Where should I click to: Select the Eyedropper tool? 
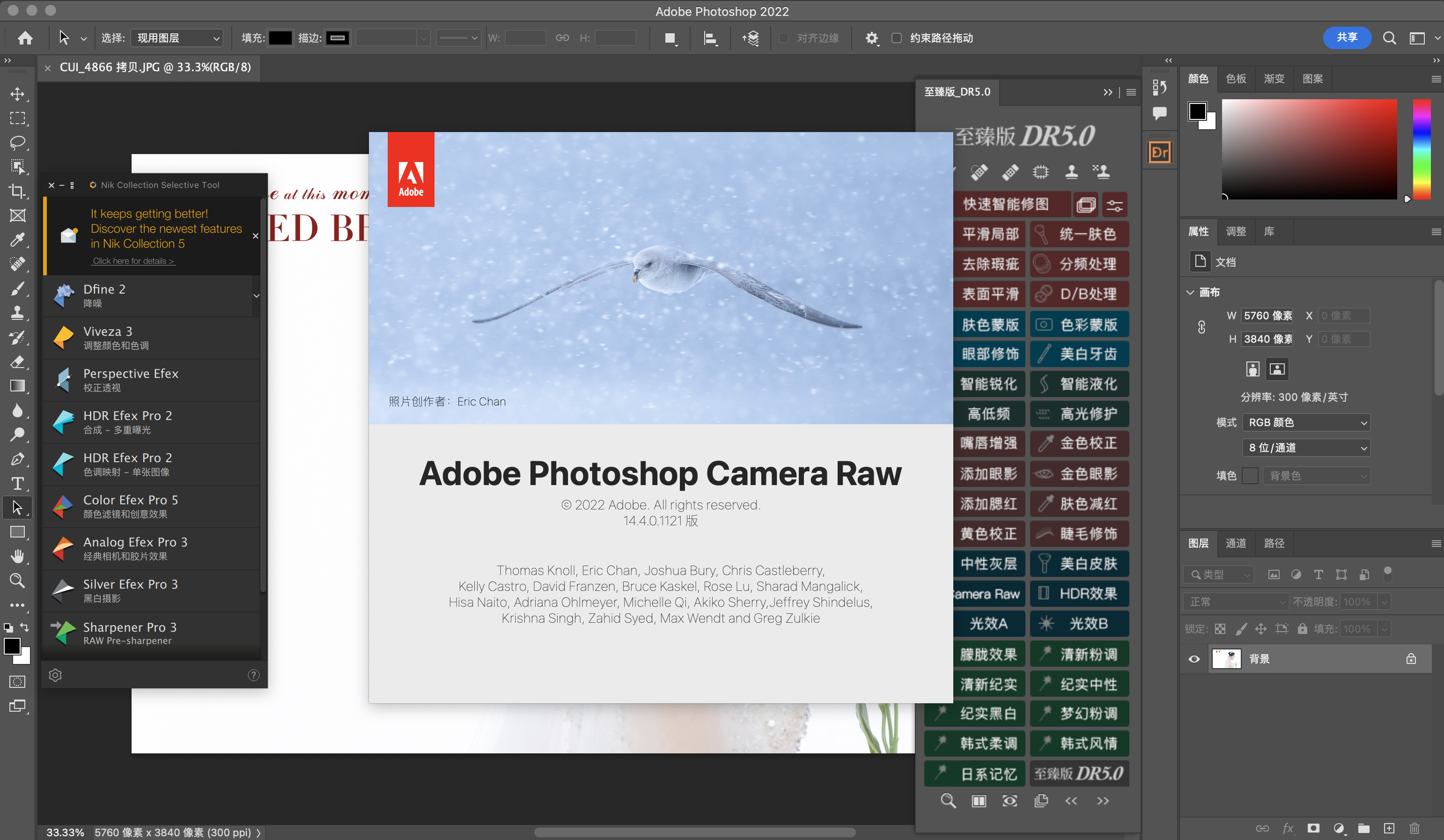tap(17, 240)
